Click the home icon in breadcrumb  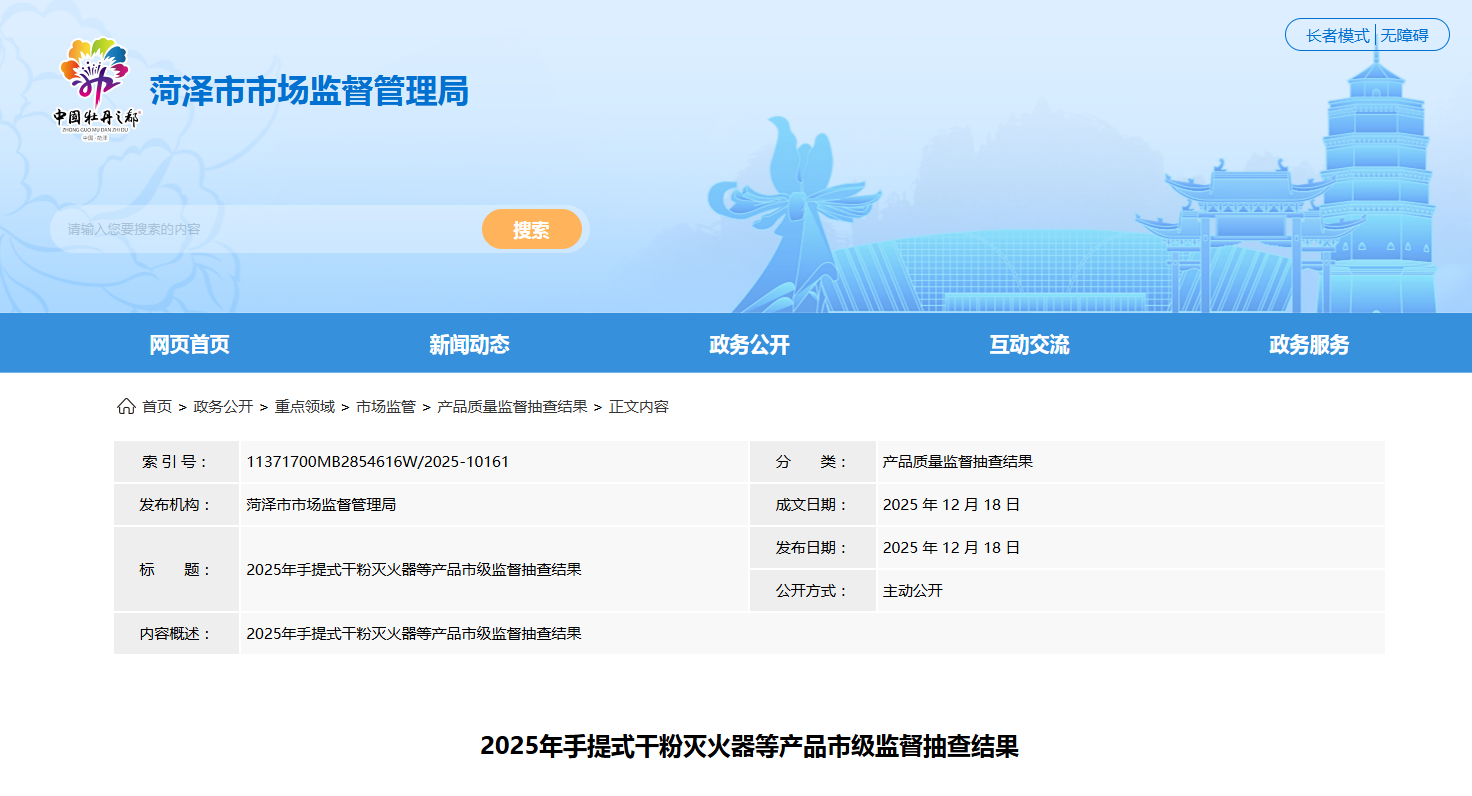[126, 406]
